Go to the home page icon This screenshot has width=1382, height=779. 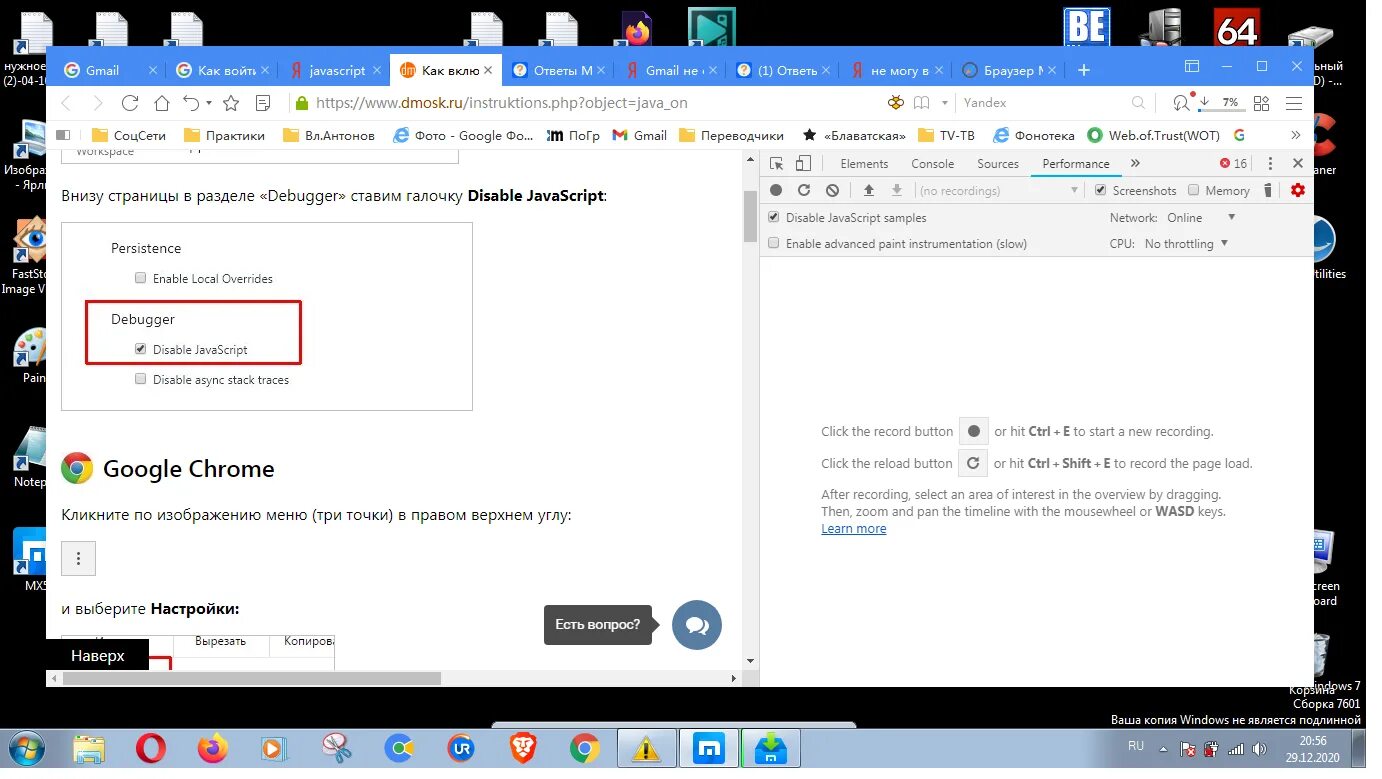(161, 103)
